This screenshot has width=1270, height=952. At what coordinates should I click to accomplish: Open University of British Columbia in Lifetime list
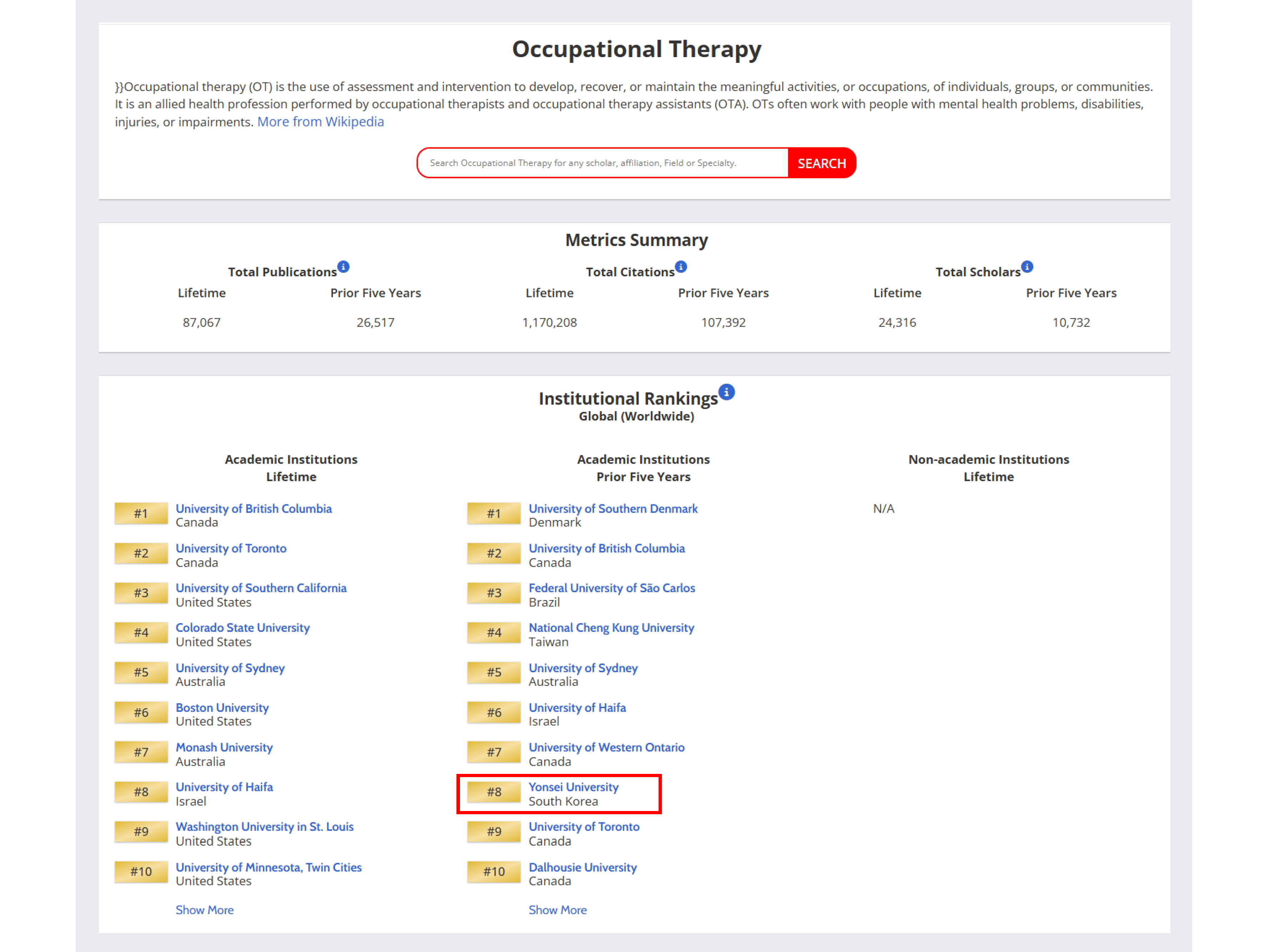(x=254, y=508)
